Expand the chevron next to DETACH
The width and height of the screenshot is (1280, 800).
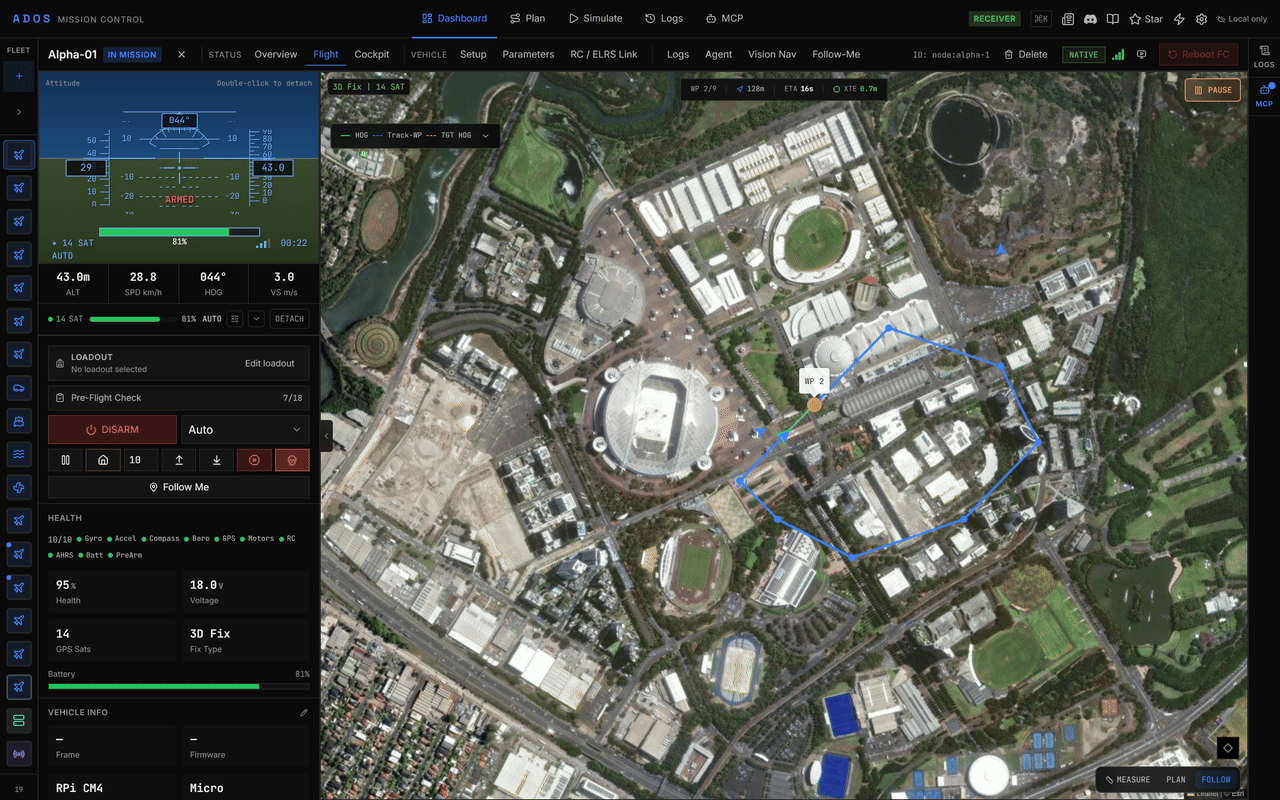tap(256, 319)
